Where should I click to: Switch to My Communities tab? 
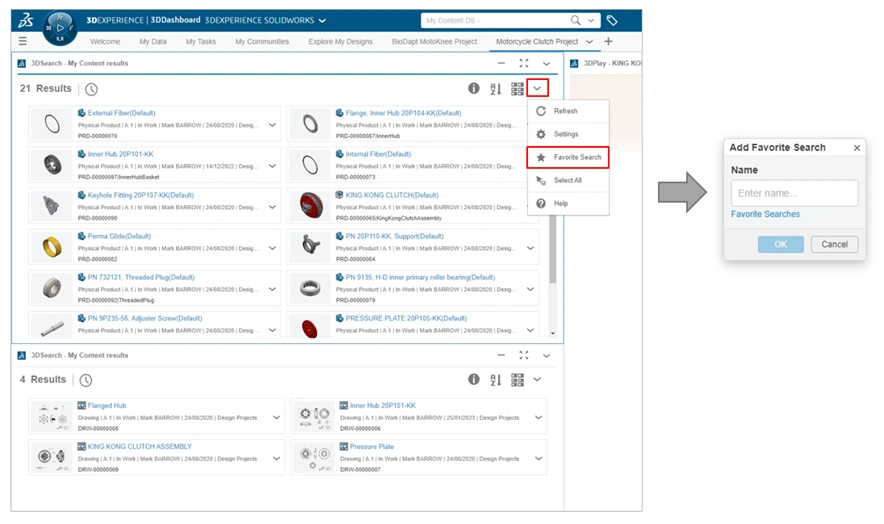pyautogui.click(x=262, y=42)
